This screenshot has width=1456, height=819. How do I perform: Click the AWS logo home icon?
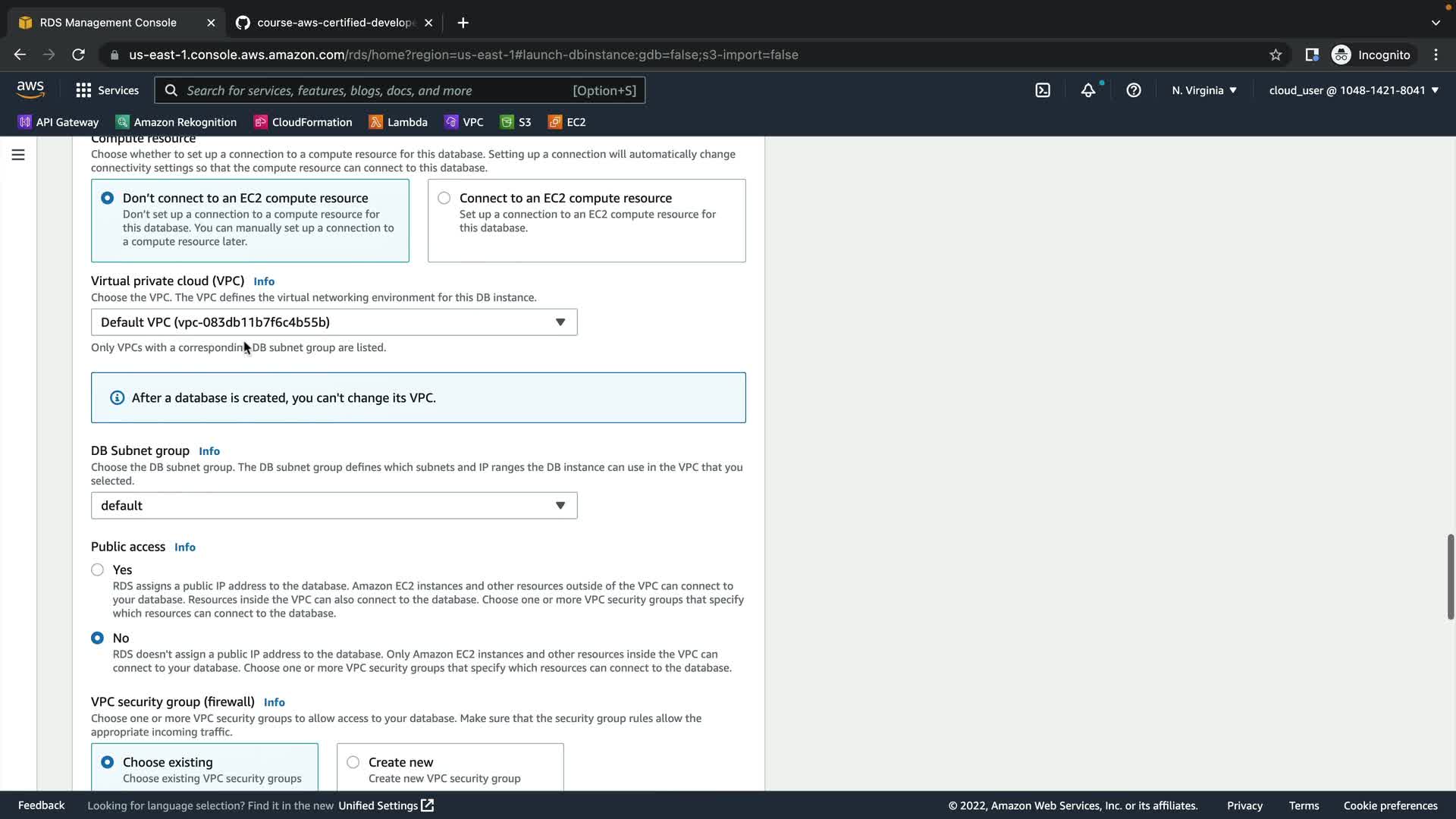(30, 89)
